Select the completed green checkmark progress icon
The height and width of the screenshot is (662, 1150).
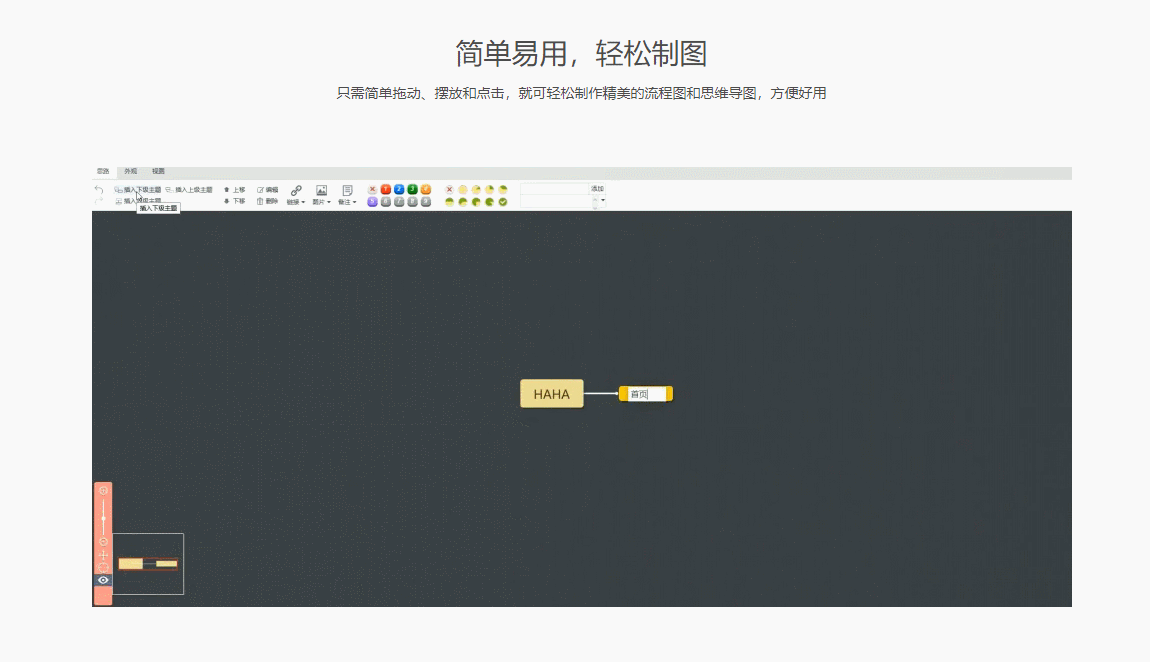[x=502, y=202]
